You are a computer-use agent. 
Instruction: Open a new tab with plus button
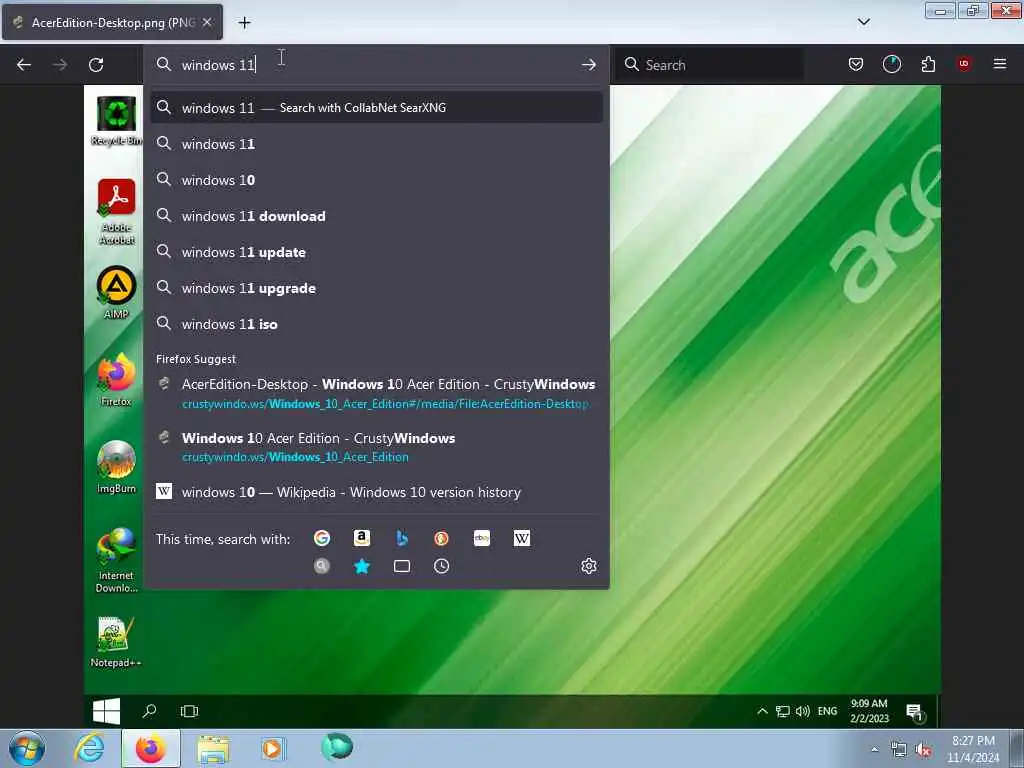tap(244, 23)
